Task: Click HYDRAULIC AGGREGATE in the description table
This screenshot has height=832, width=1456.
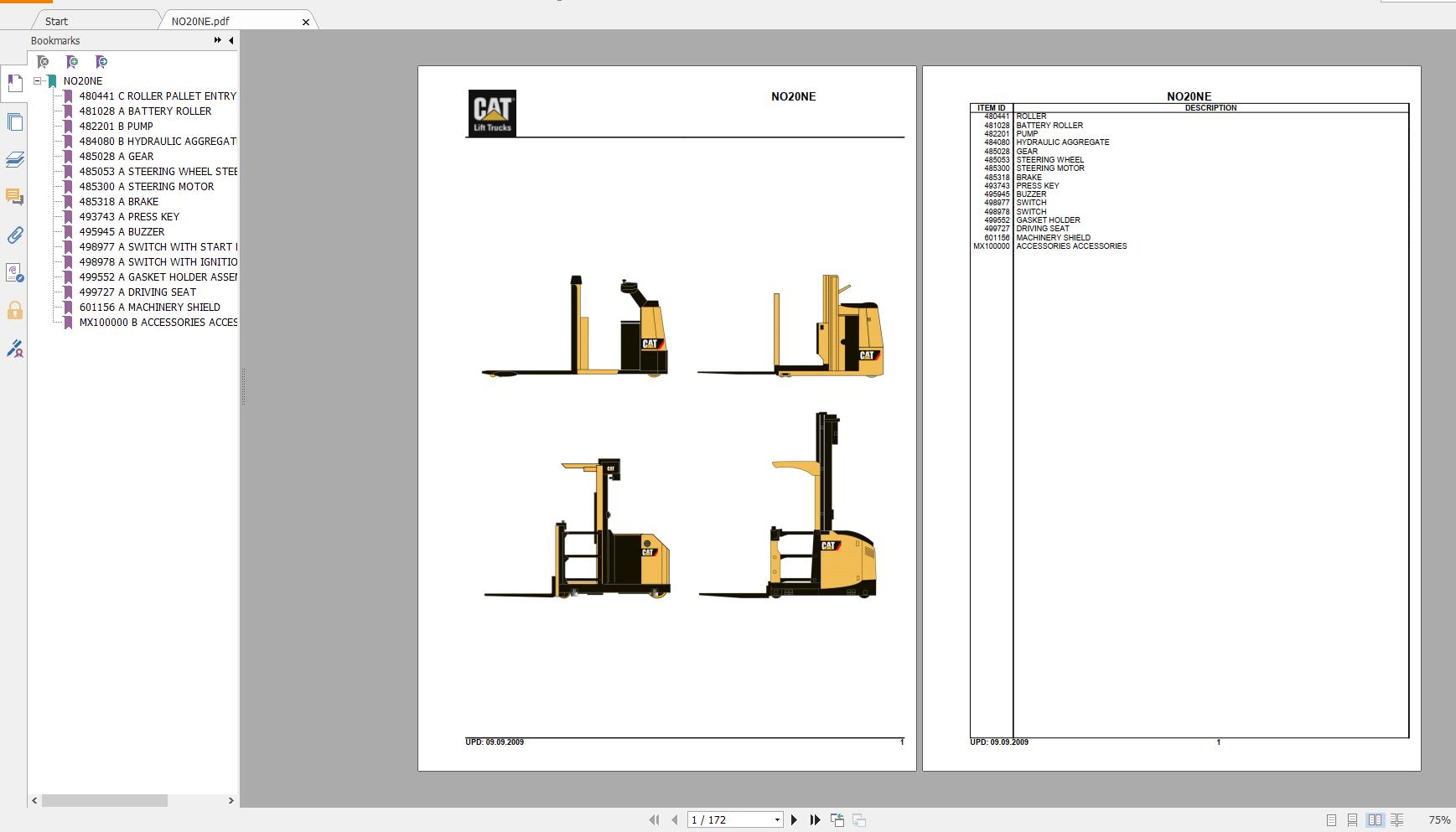Action: coord(1063,142)
